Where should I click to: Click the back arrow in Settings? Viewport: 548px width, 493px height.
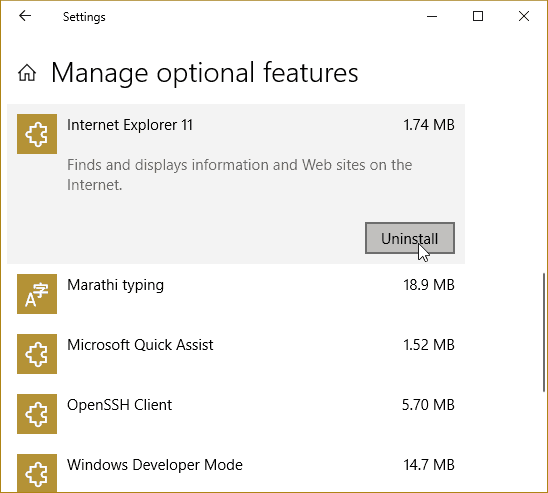(x=25, y=16)
